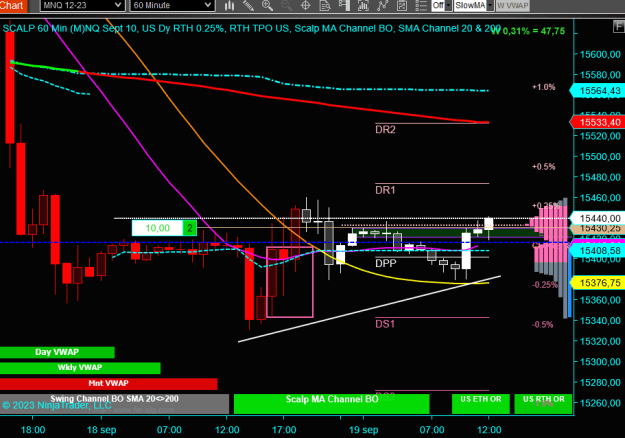625x438 pixels.
Task: Click the 18 sep date axis label
Action: 102,430
